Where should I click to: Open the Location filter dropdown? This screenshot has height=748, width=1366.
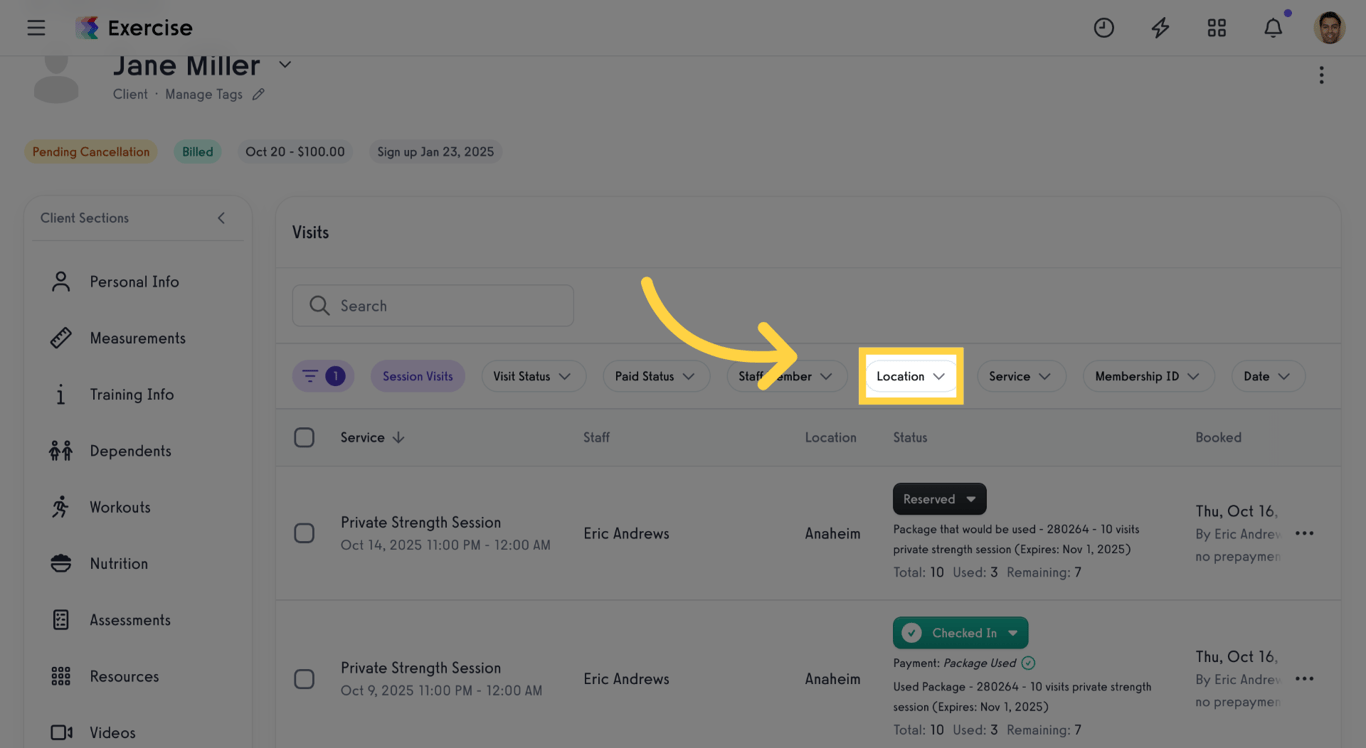(911, 376)
